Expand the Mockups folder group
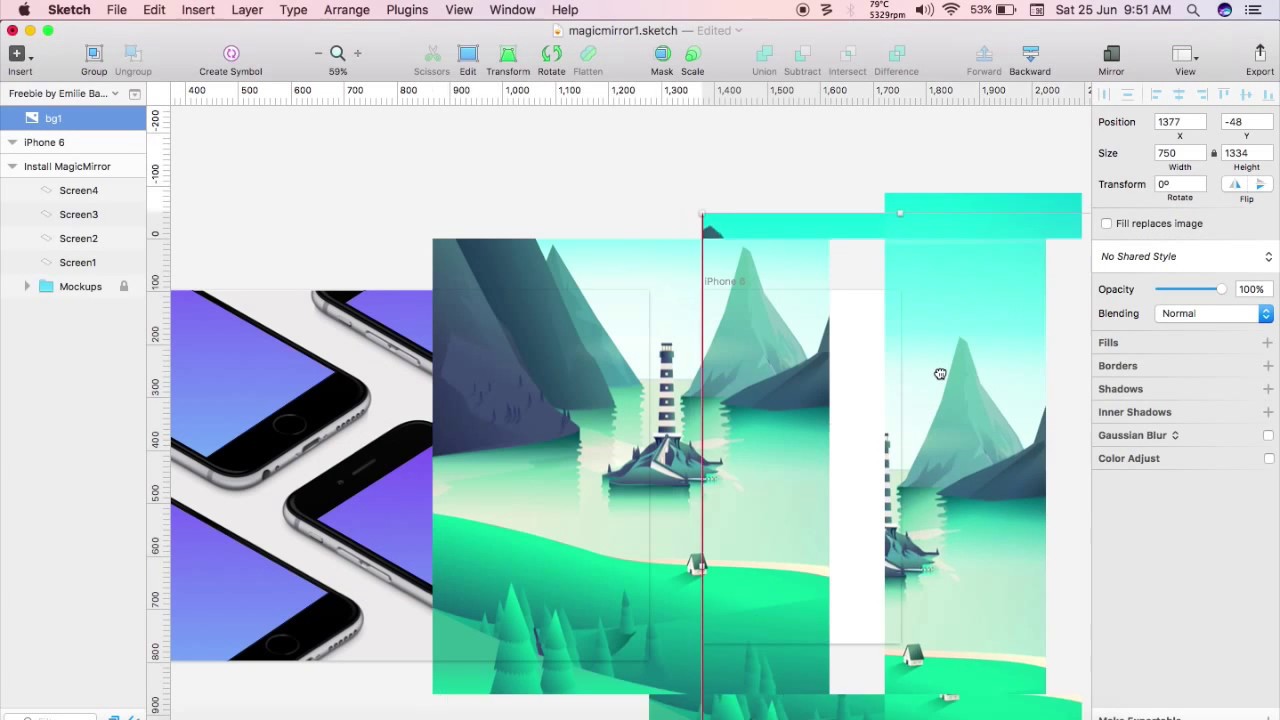This screenshot has height=720, width=1280. [x=27, y=287]
